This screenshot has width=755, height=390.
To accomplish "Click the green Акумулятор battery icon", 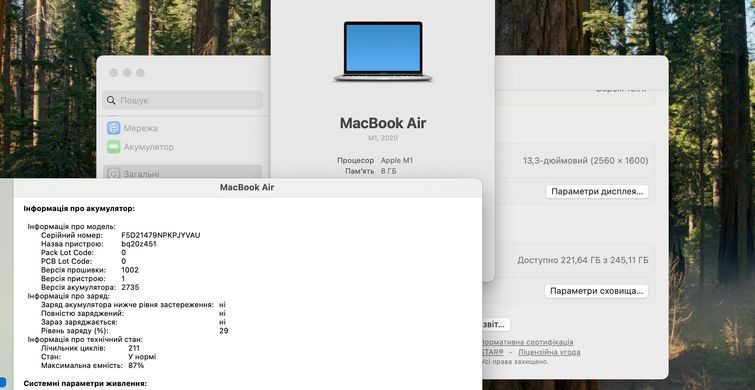I will coord(114,147).
